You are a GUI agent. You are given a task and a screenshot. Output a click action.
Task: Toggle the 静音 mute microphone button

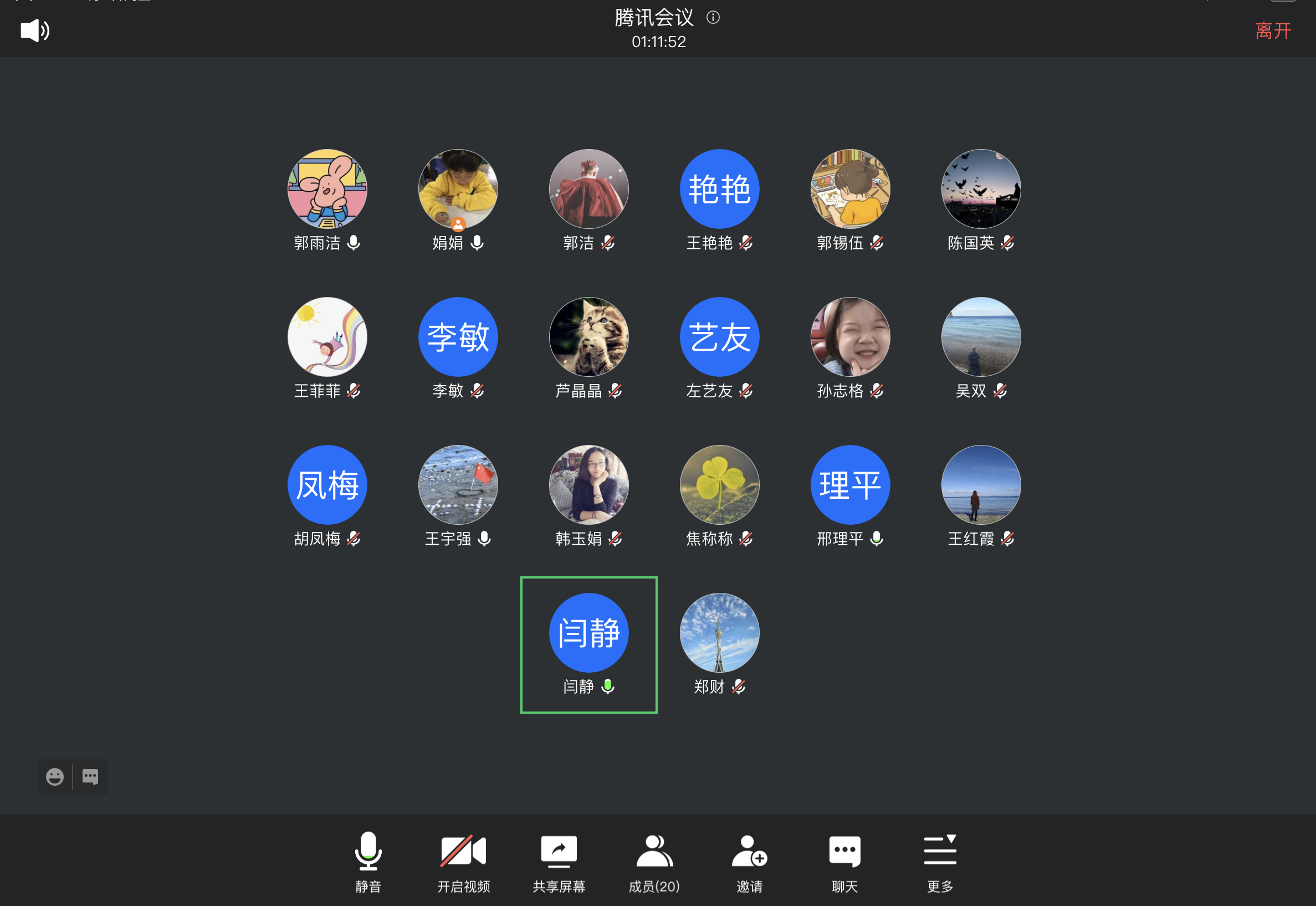(368, 851)
